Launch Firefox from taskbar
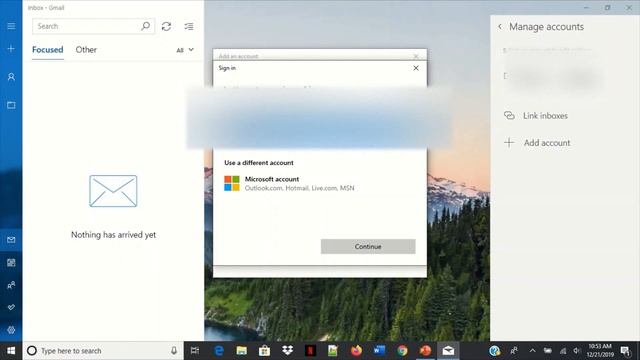Viewport: 640px width, 360px height. (x=356, y=351)
